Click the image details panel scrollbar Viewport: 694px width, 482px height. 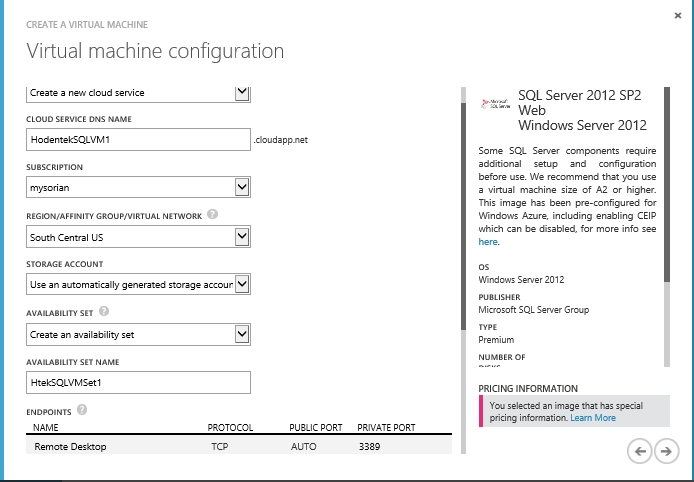(x=667, y=227)
